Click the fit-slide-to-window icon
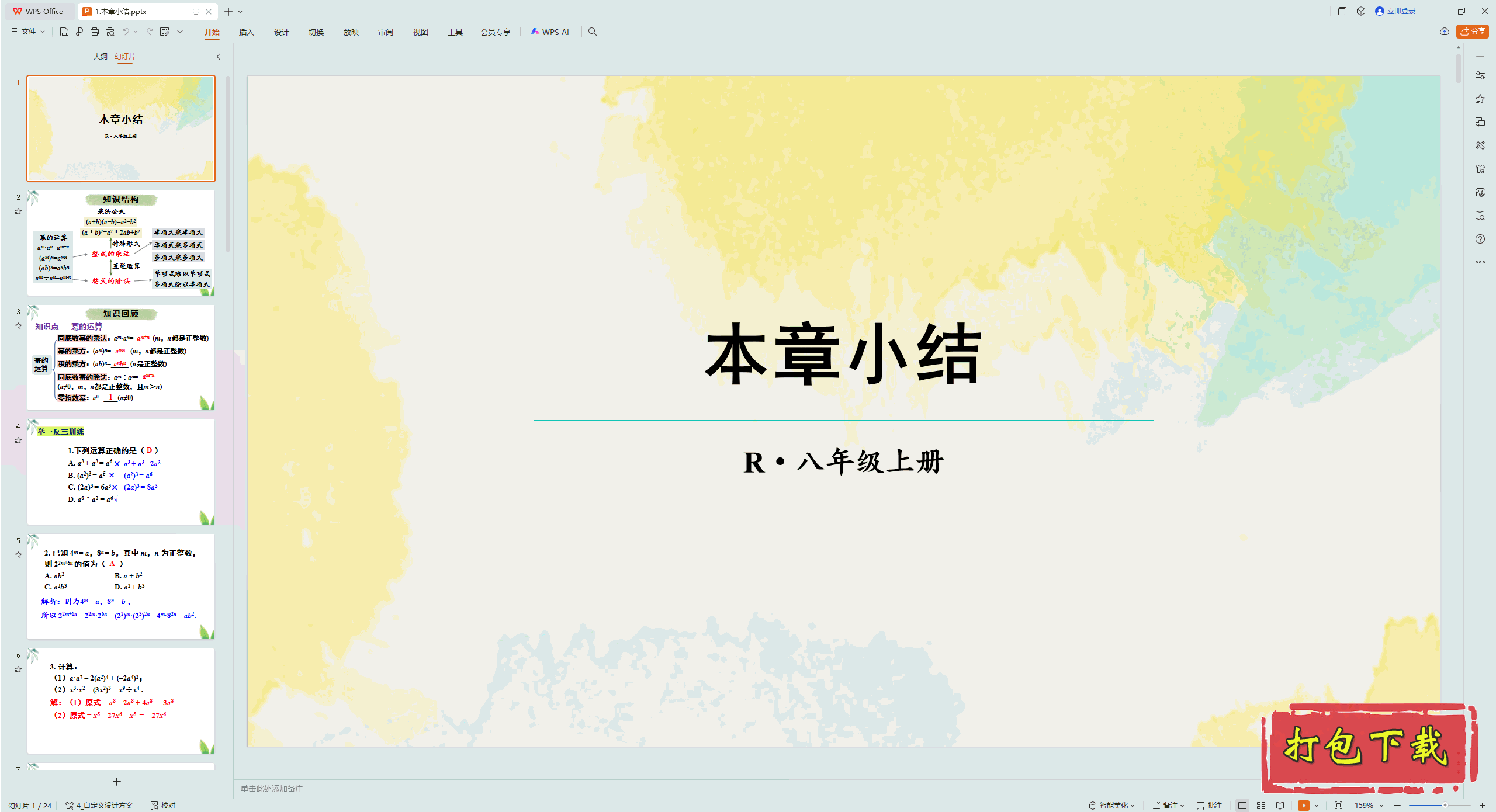Viewport: 1496px width, 812px height. (x=1338, y=805)
